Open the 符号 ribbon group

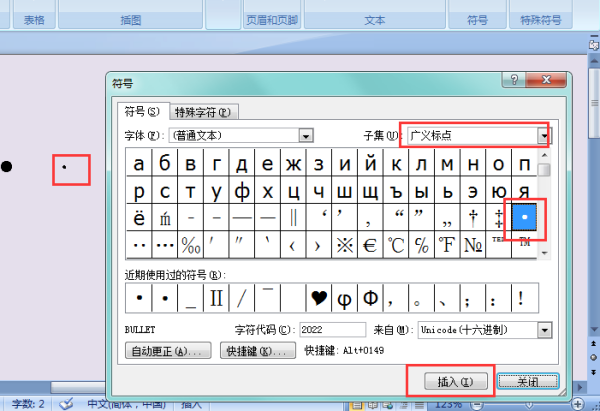477,20
